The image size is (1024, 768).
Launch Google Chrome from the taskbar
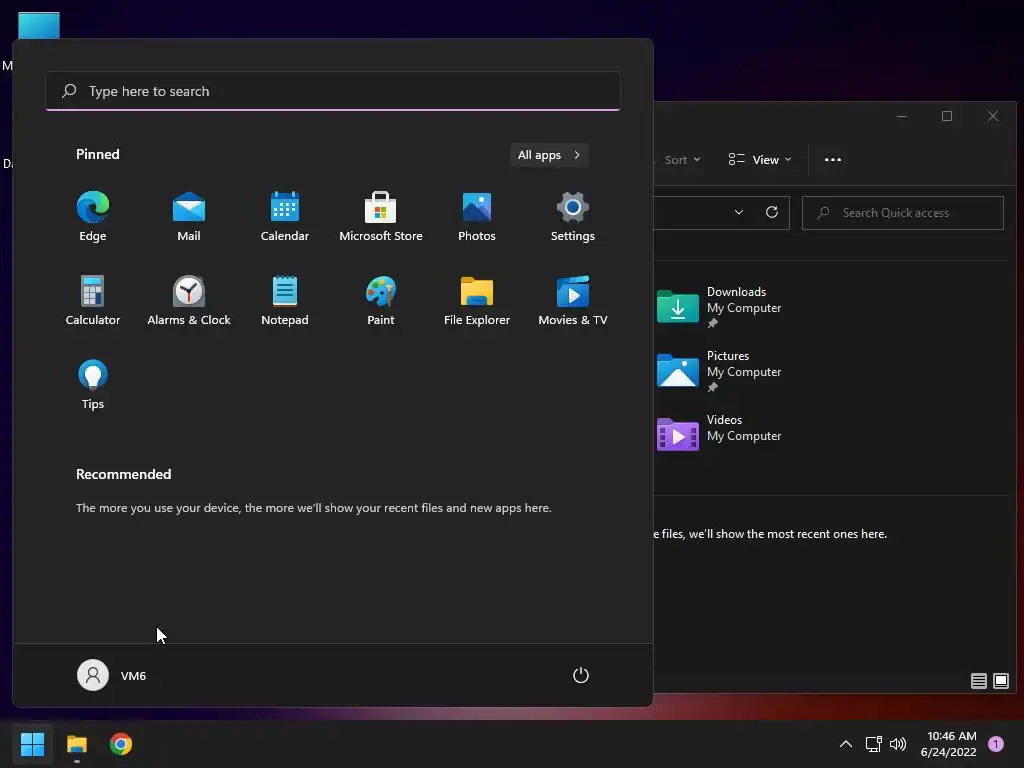click(x=121, y=744)
